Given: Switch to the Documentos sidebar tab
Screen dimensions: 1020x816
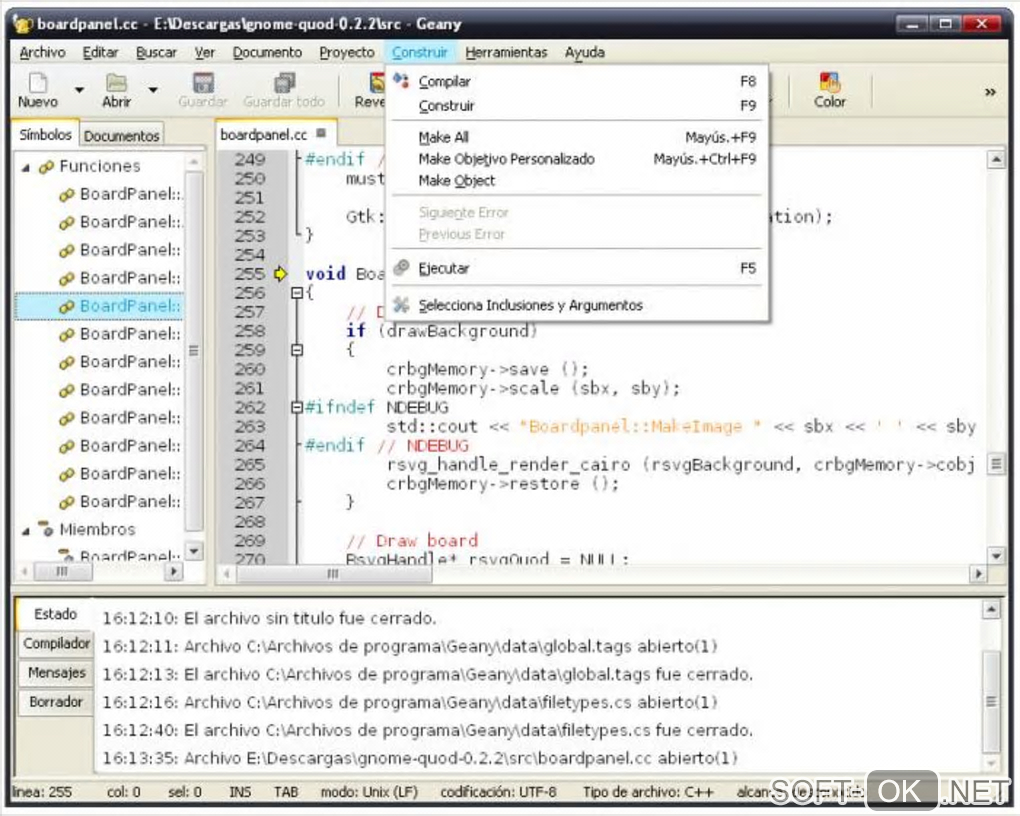Looking at the screenshot, I should click(x=122, y=136).
